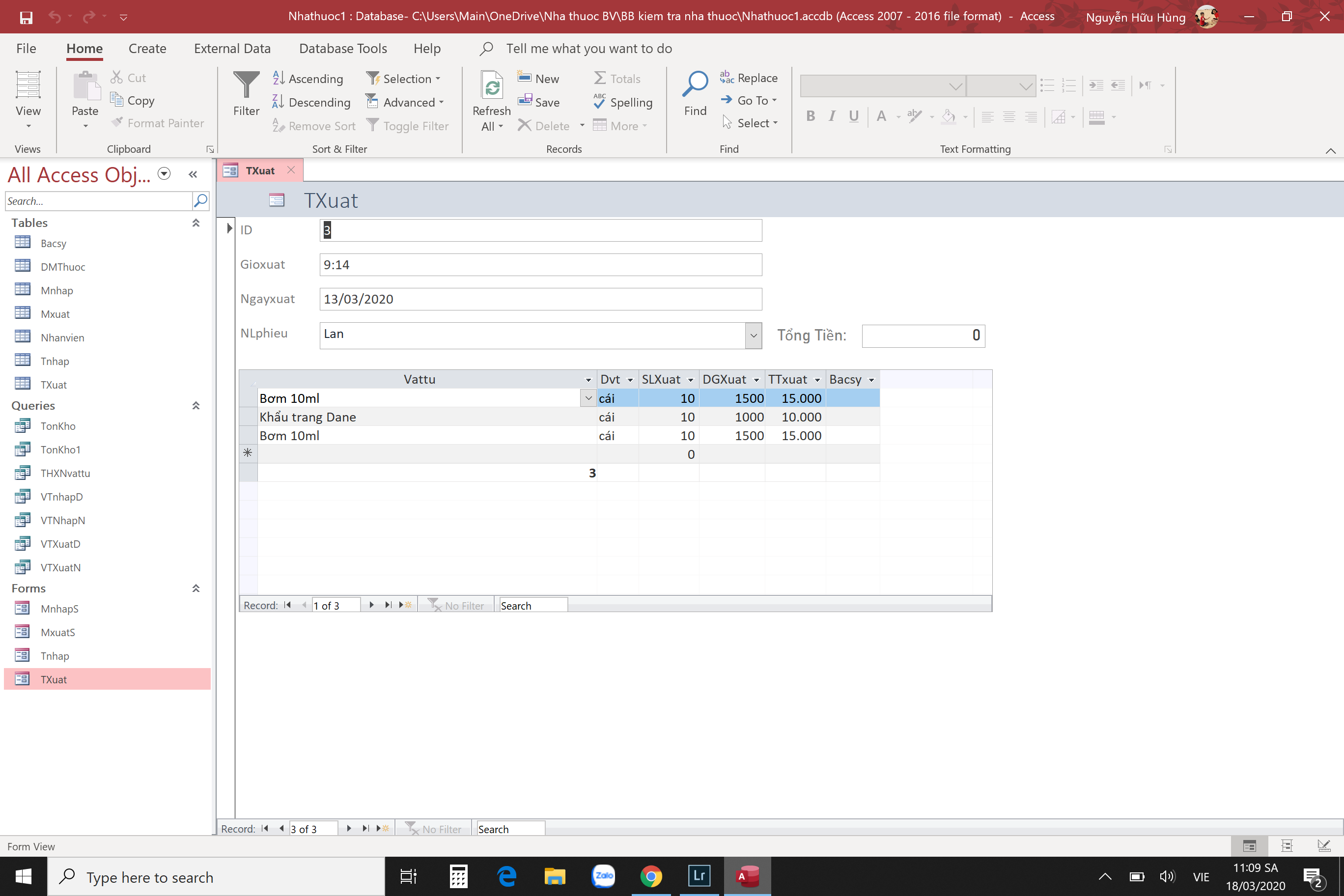Collapse the Queries group in navigation pane
Screen dimensions: 1344x896
tap(196, 405)
